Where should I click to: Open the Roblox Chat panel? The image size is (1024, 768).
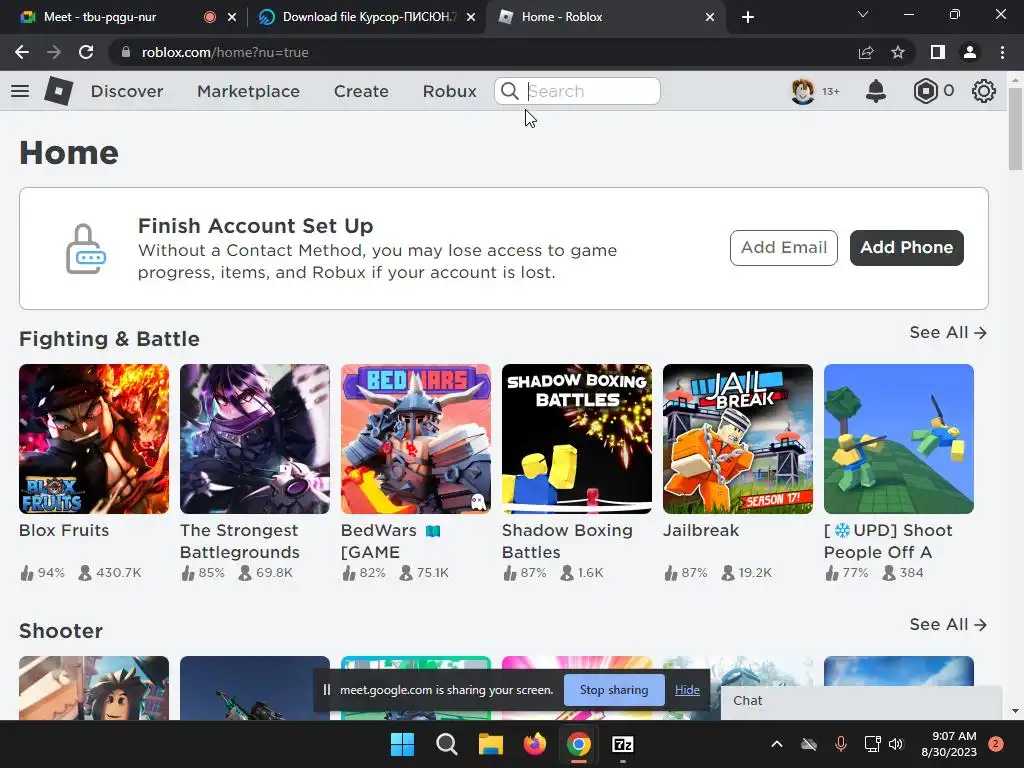coord(861,701)
